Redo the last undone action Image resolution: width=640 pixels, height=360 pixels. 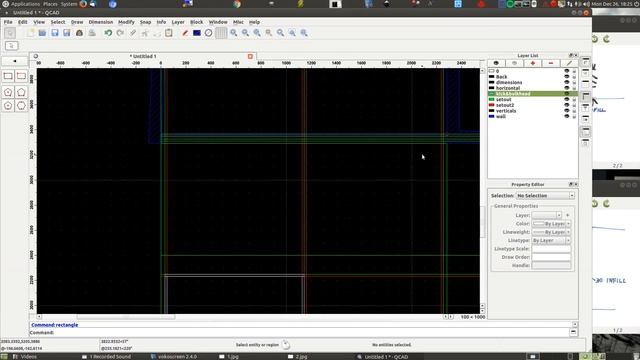(x=120, y=33)
